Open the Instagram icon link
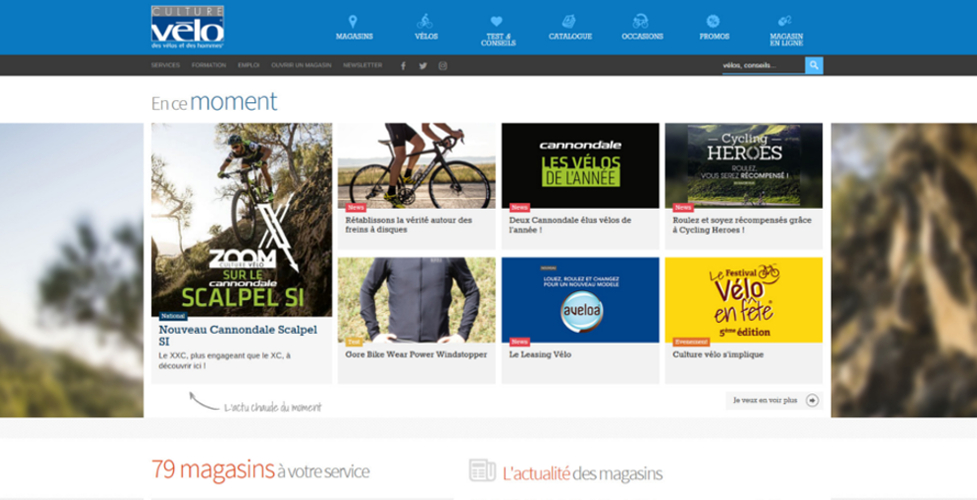 (443, 66)
